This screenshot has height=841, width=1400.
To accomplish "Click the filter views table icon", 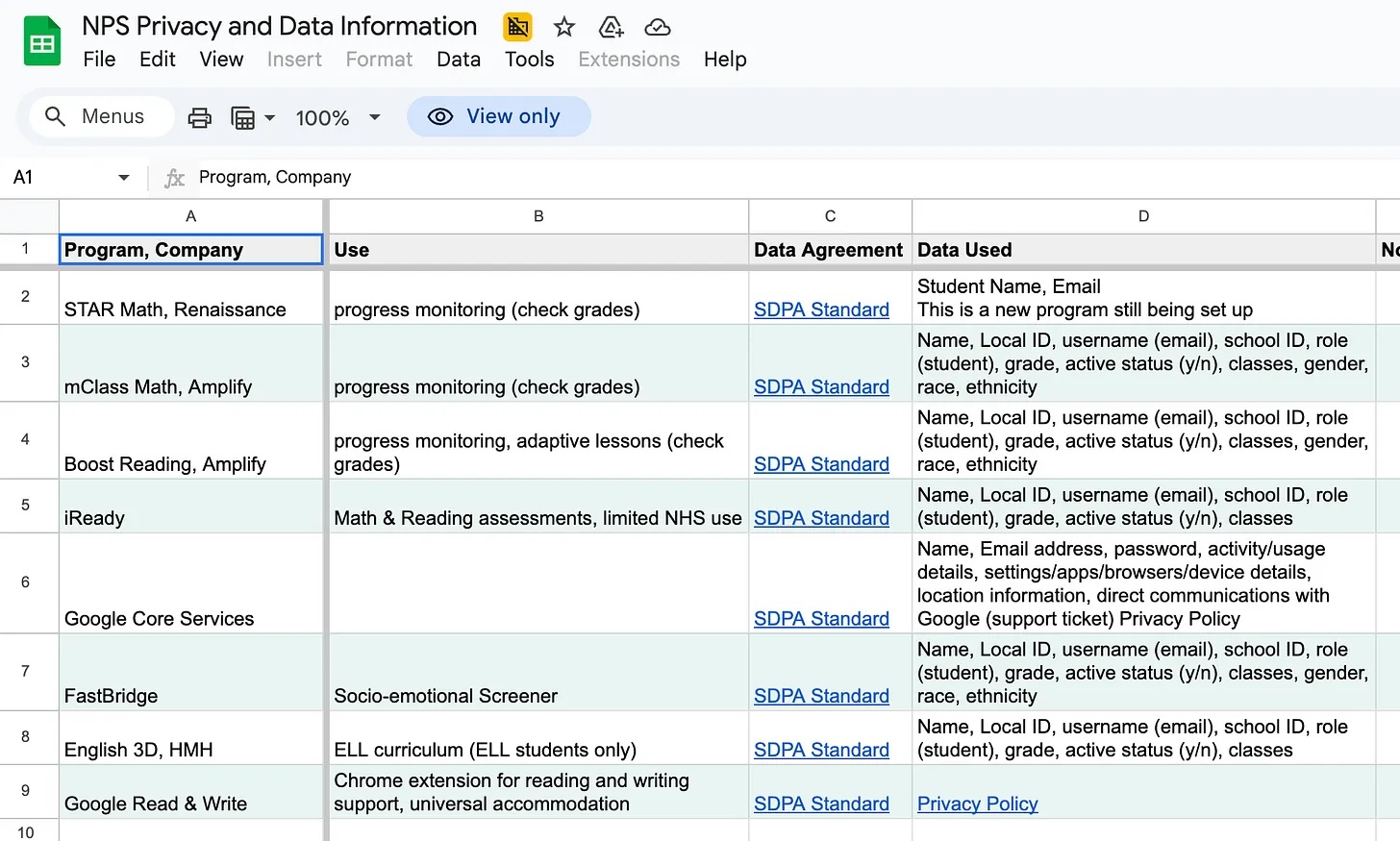I will (x=243, y=117).
